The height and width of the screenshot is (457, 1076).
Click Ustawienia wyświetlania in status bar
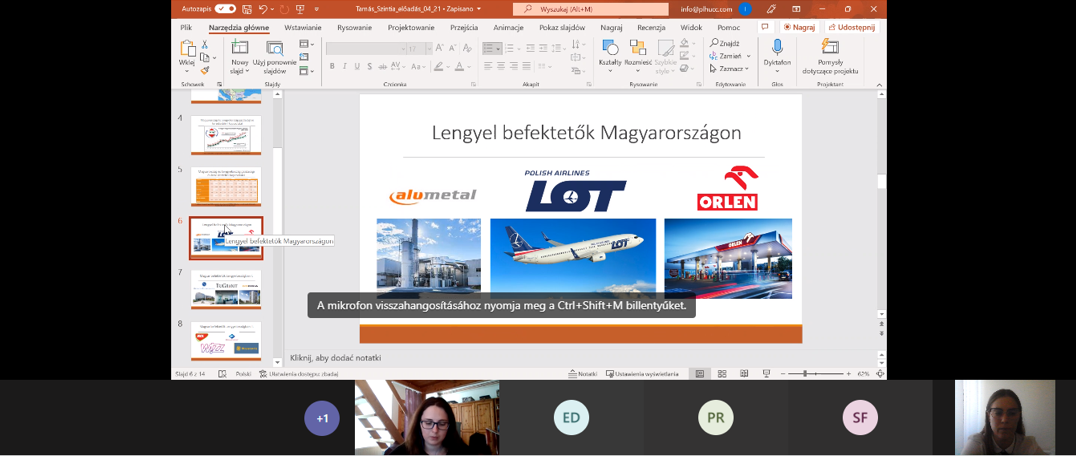coord(642,374)
